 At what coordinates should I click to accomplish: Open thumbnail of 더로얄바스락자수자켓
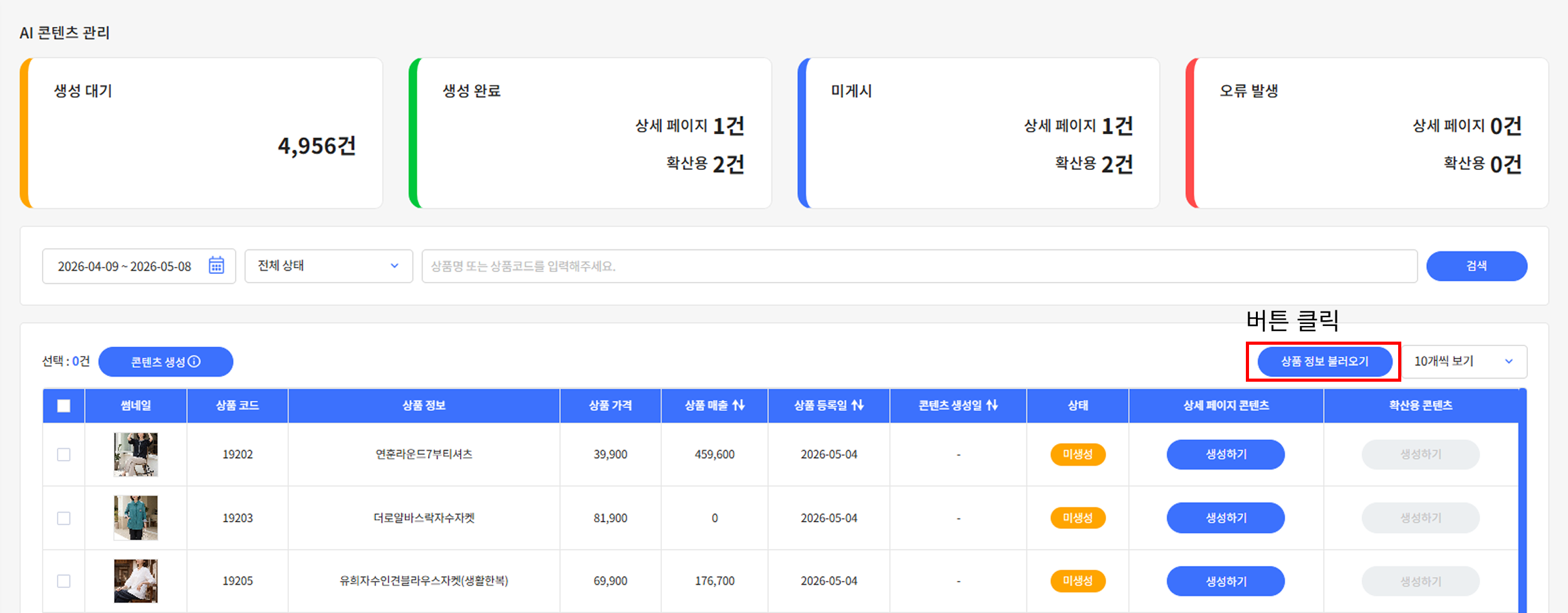(x=135, y=518)
